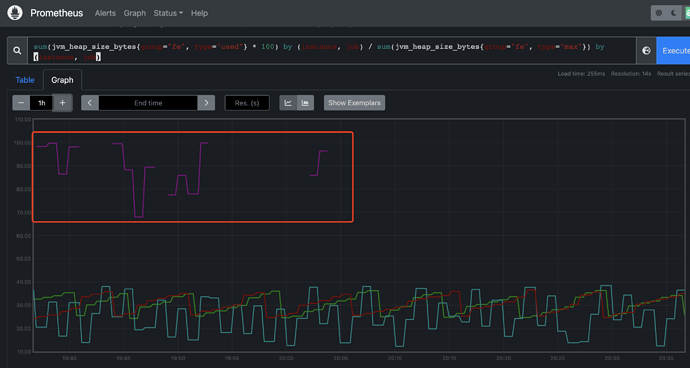690x368 pixels.
Task: Open the Help page
Action: 199,13
